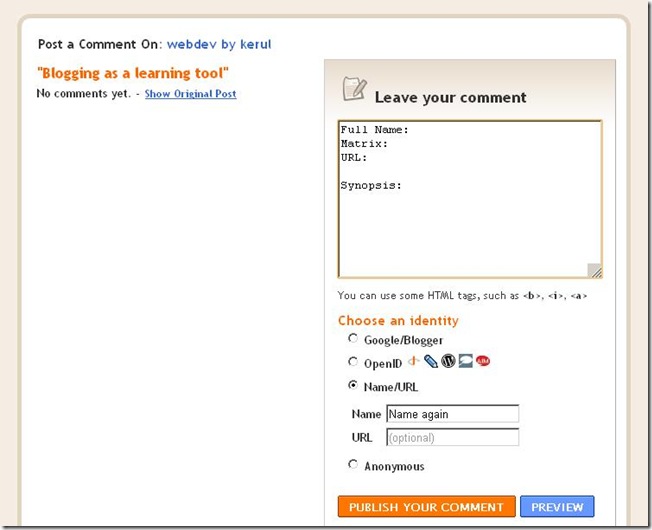Image resolution: width=652 pixels, height=530 pixels.
Task: Select the Name/URL identity option
Action: (353, 385)
